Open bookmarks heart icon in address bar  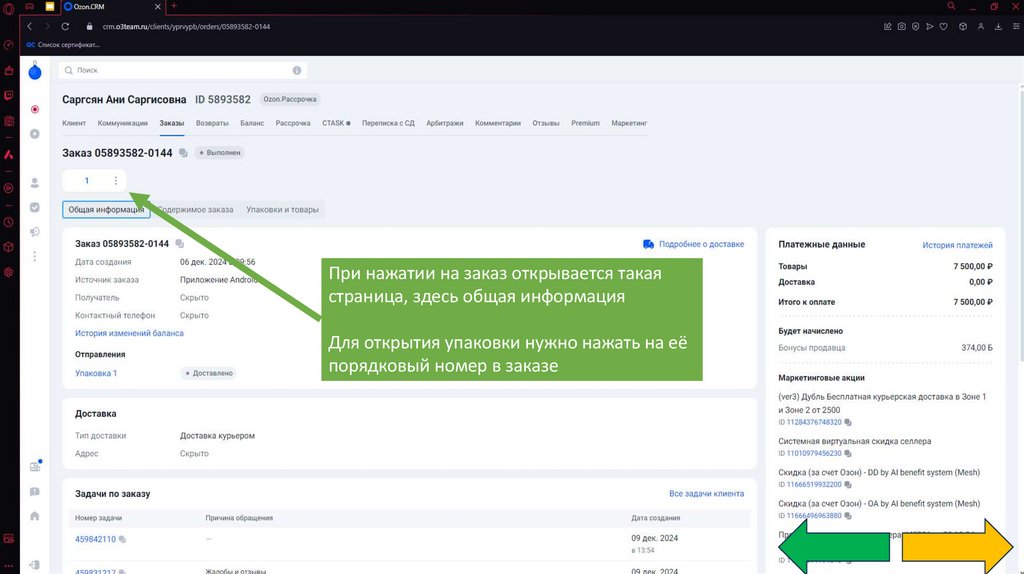click(943, 27)
